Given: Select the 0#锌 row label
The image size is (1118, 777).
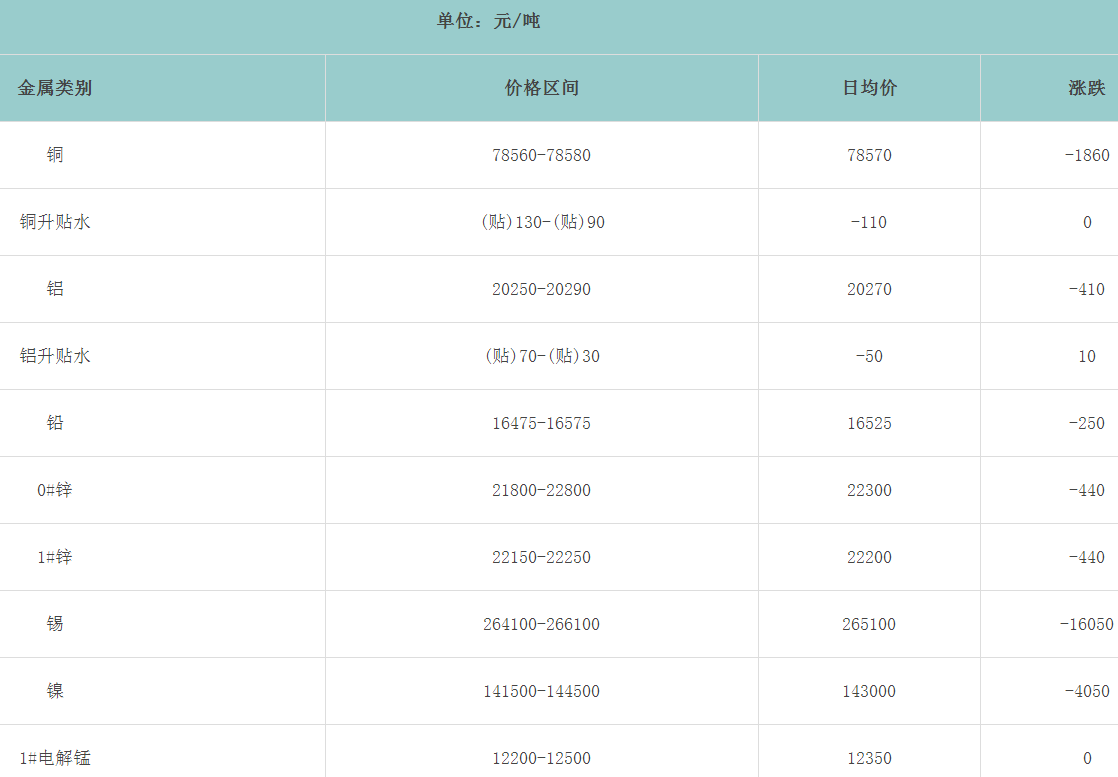Looking at the screenshot, I should 55,490.
